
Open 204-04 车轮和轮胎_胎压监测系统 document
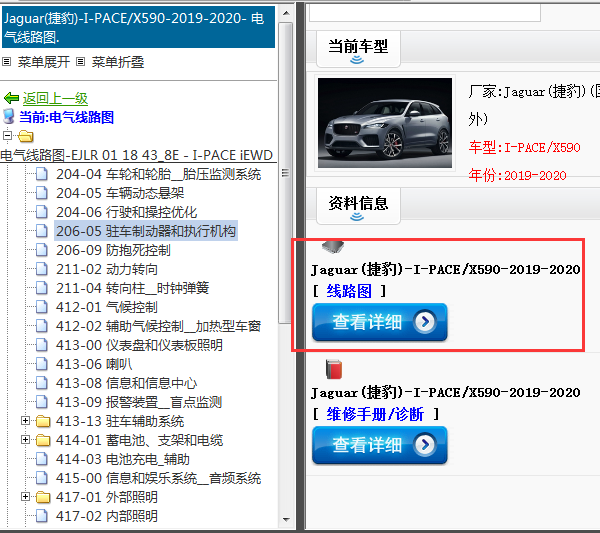point(158,174)
